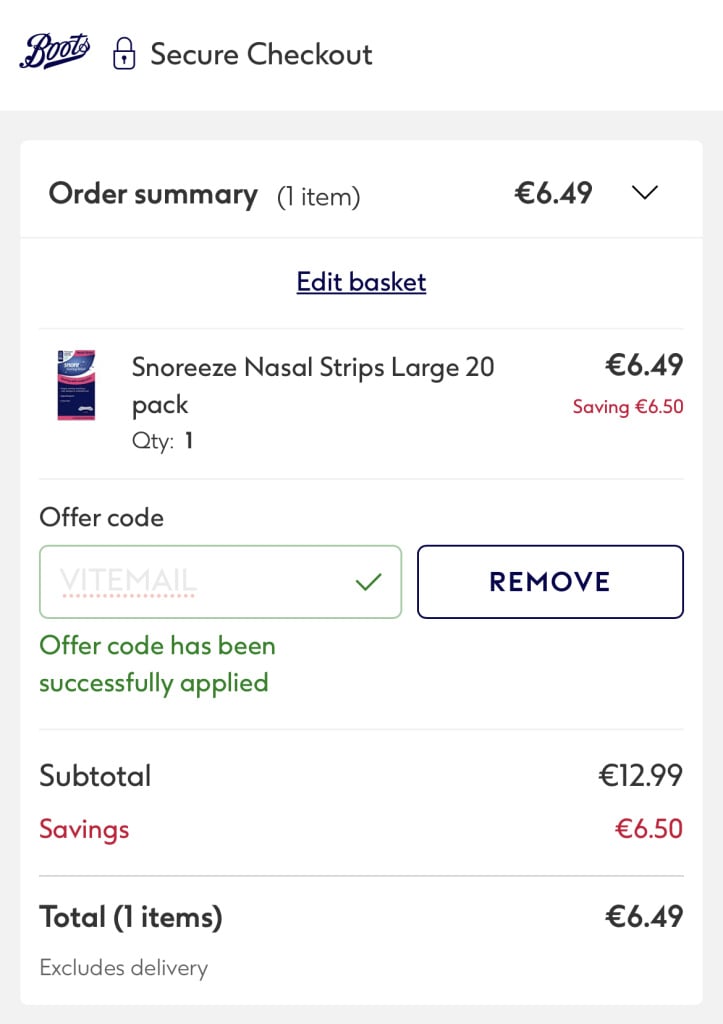Click the Snoreeze Nasal Strips product name
This screenshot has height=1024, width=723.
tap(312, 385)
